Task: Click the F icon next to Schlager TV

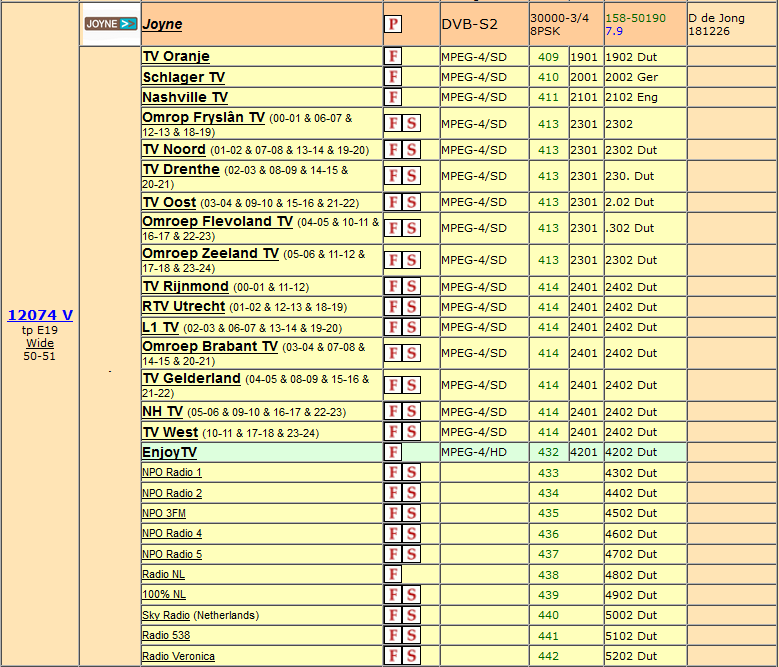Action: pos(393,76)
